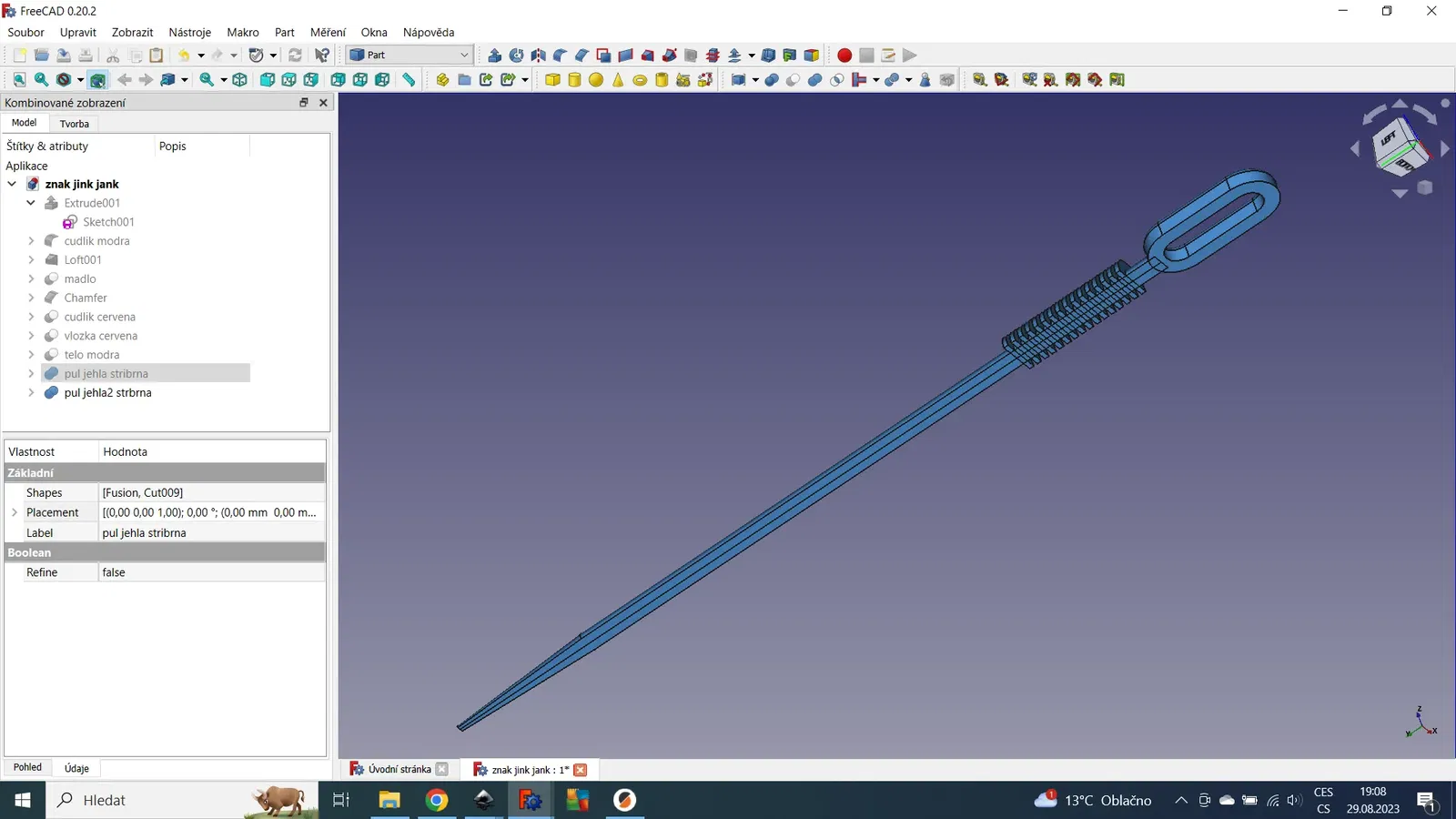The width and height of the screenshot is (1456, 819).
Task: Open the Měření menu
Action: [x=328, y=32]
